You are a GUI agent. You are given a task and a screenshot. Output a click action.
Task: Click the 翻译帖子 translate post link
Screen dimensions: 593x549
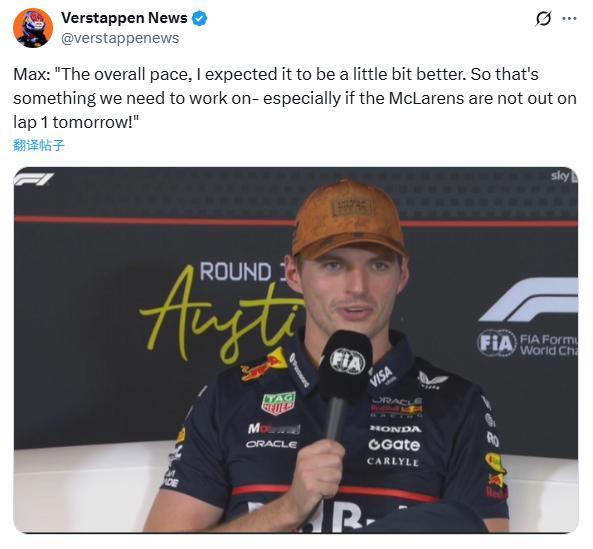(39, 145)
